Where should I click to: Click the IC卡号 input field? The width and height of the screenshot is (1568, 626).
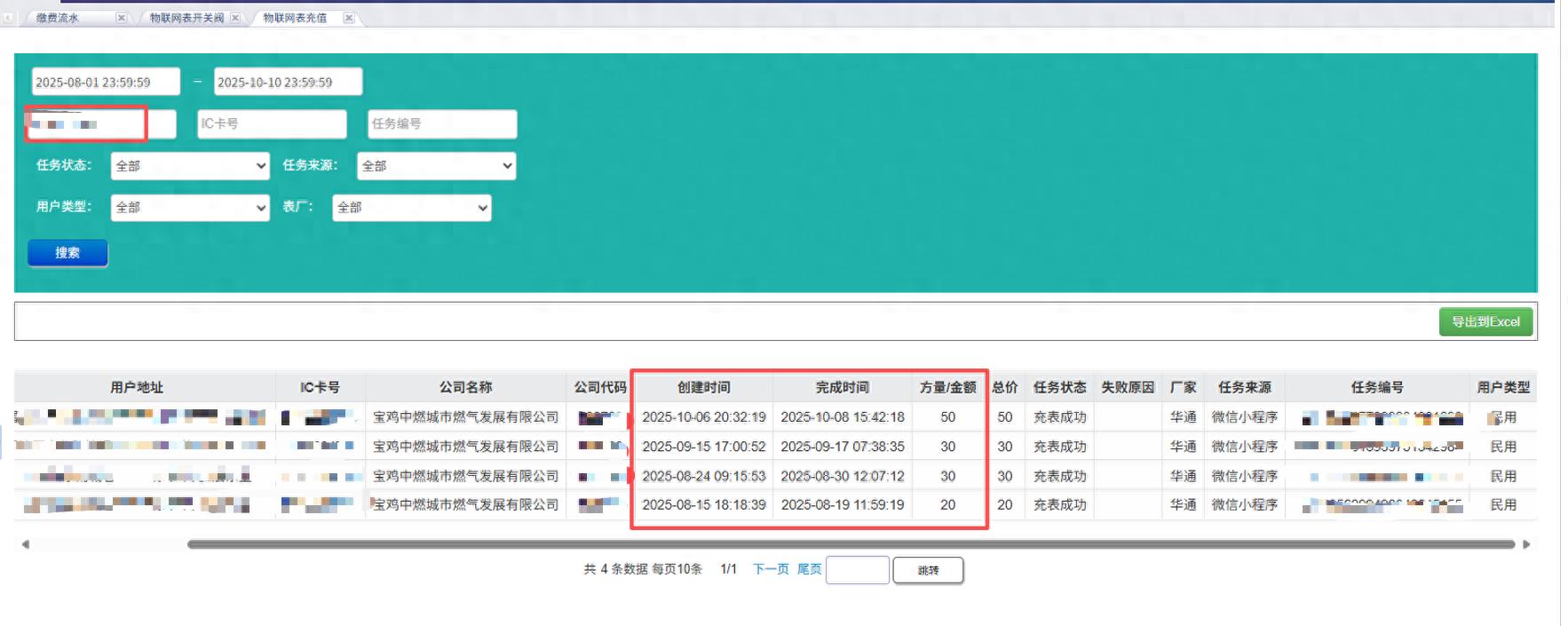[x=272, y=124]
